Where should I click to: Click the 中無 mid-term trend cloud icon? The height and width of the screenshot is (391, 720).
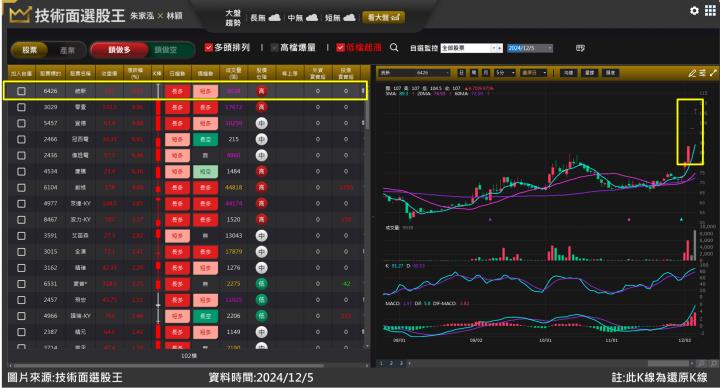click(312, 17)
